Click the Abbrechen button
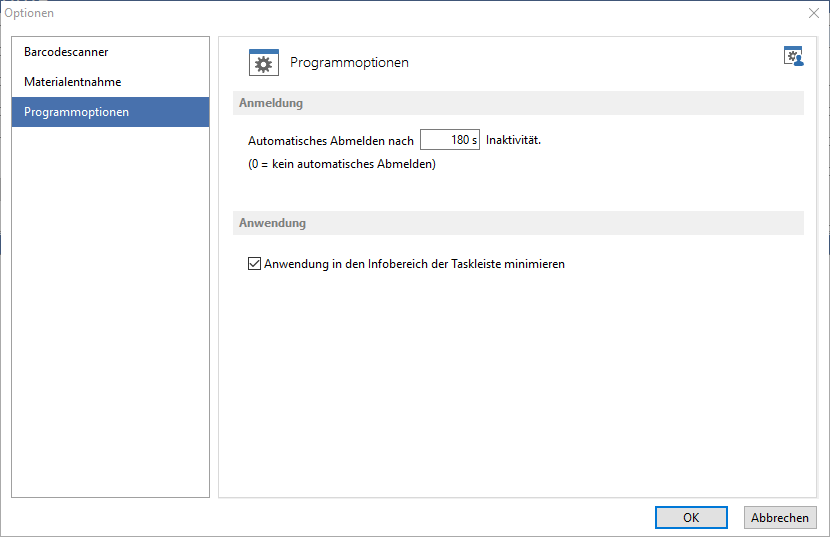The image size is (830, 537). click(780, 517)
